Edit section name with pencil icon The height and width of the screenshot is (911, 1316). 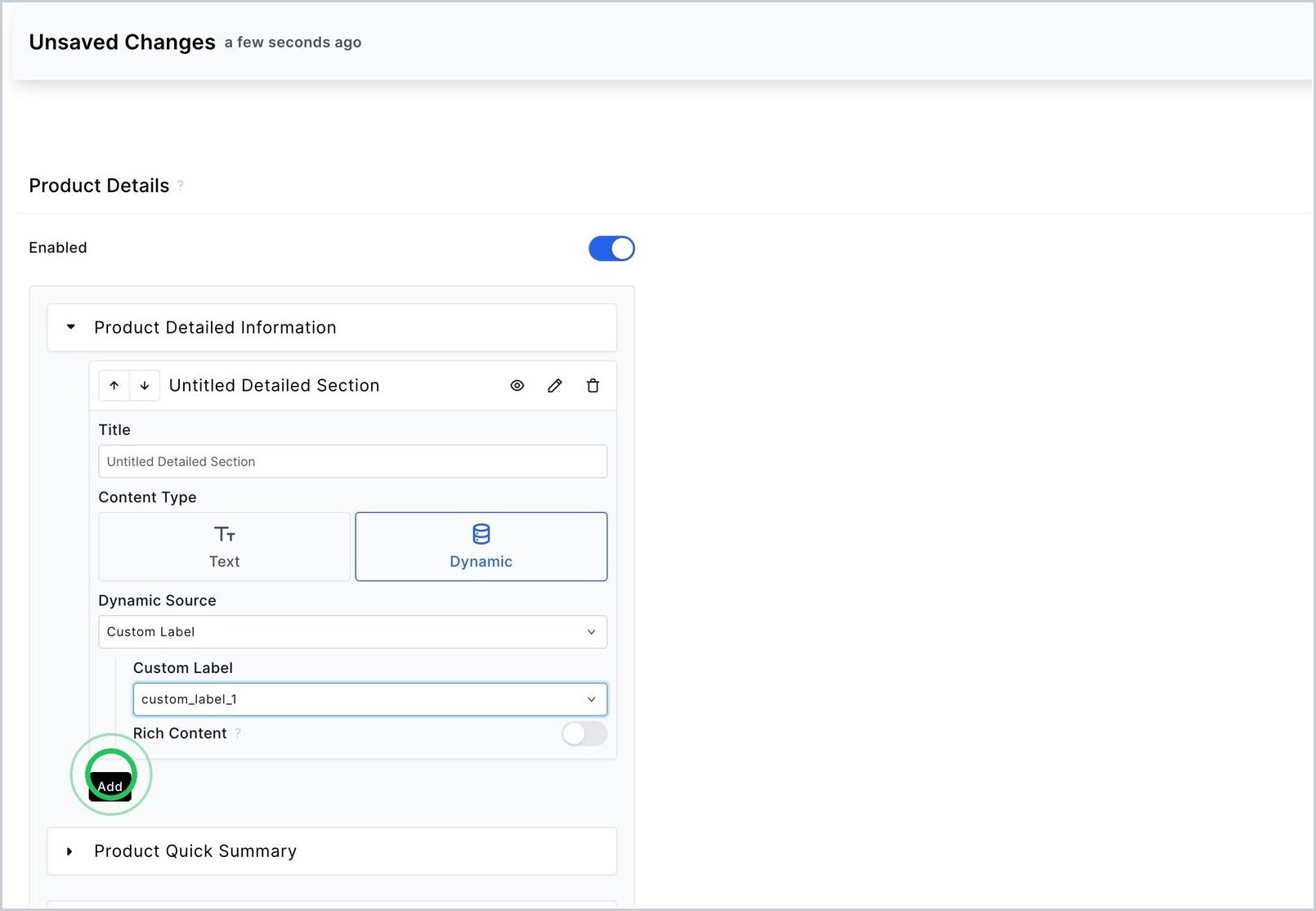555,386
